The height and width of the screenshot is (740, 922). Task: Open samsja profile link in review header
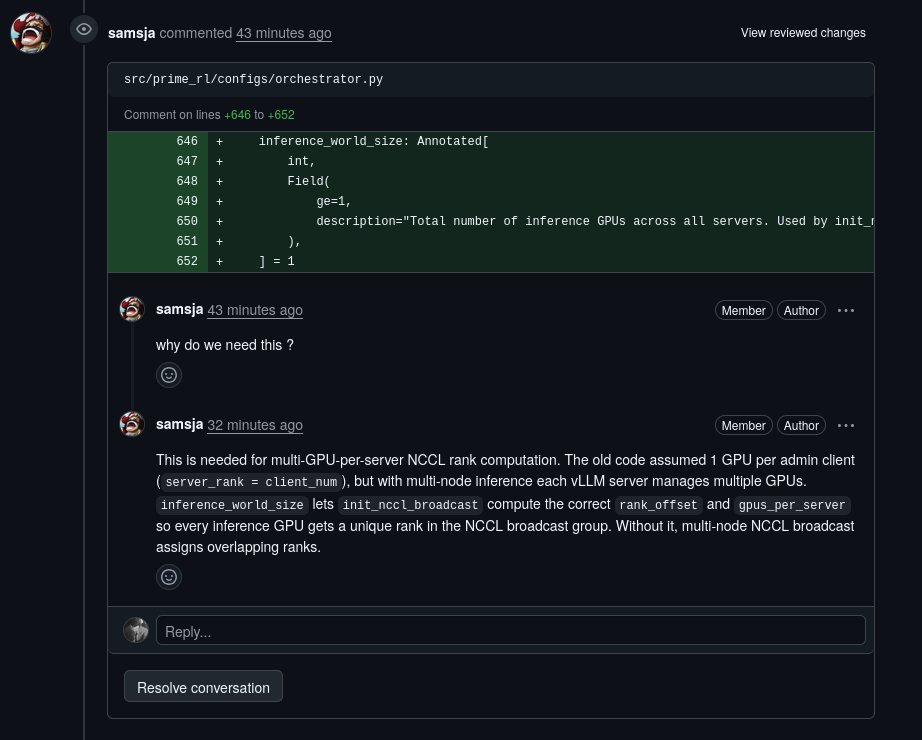coord(132,33)
